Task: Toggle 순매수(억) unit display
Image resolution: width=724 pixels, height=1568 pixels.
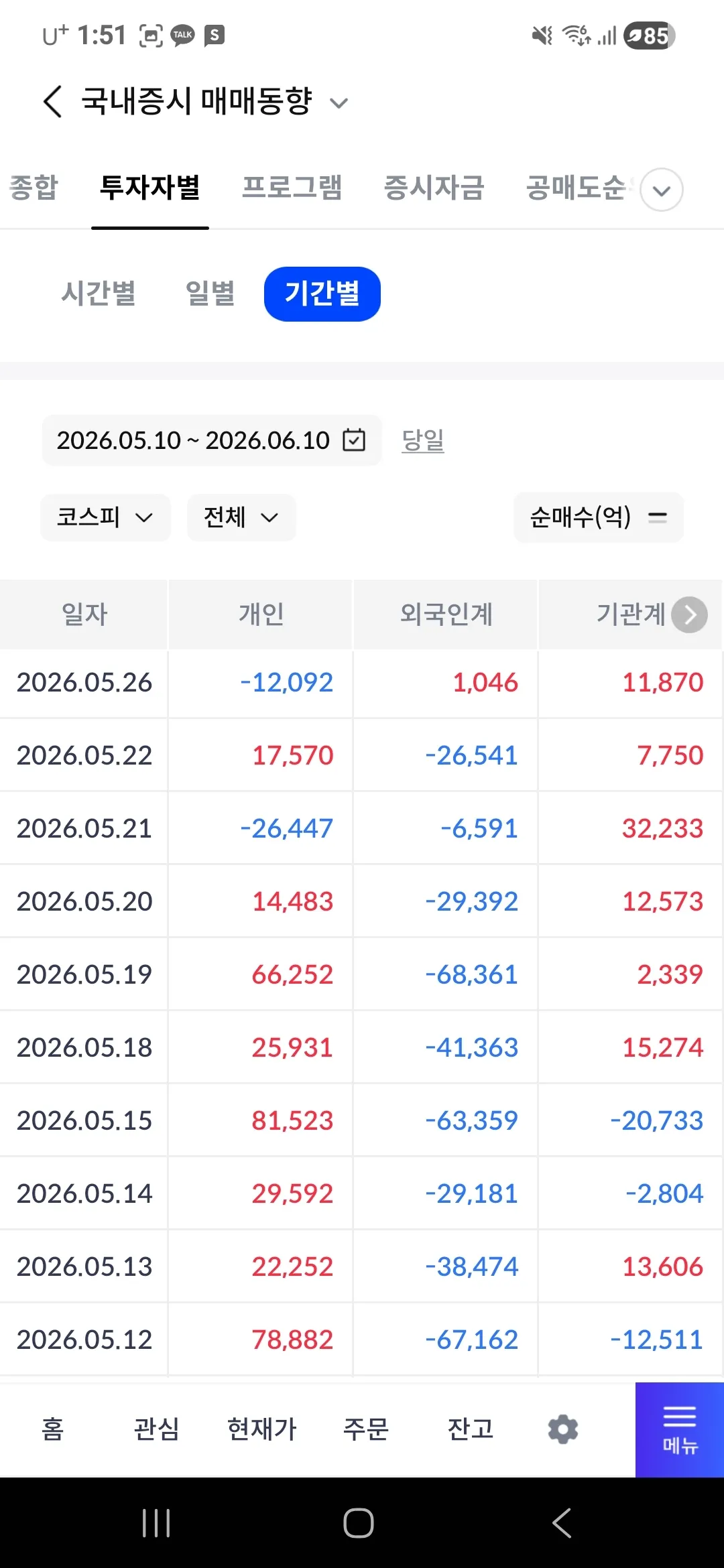Action: pyautogui.click(x=599, y=517)
